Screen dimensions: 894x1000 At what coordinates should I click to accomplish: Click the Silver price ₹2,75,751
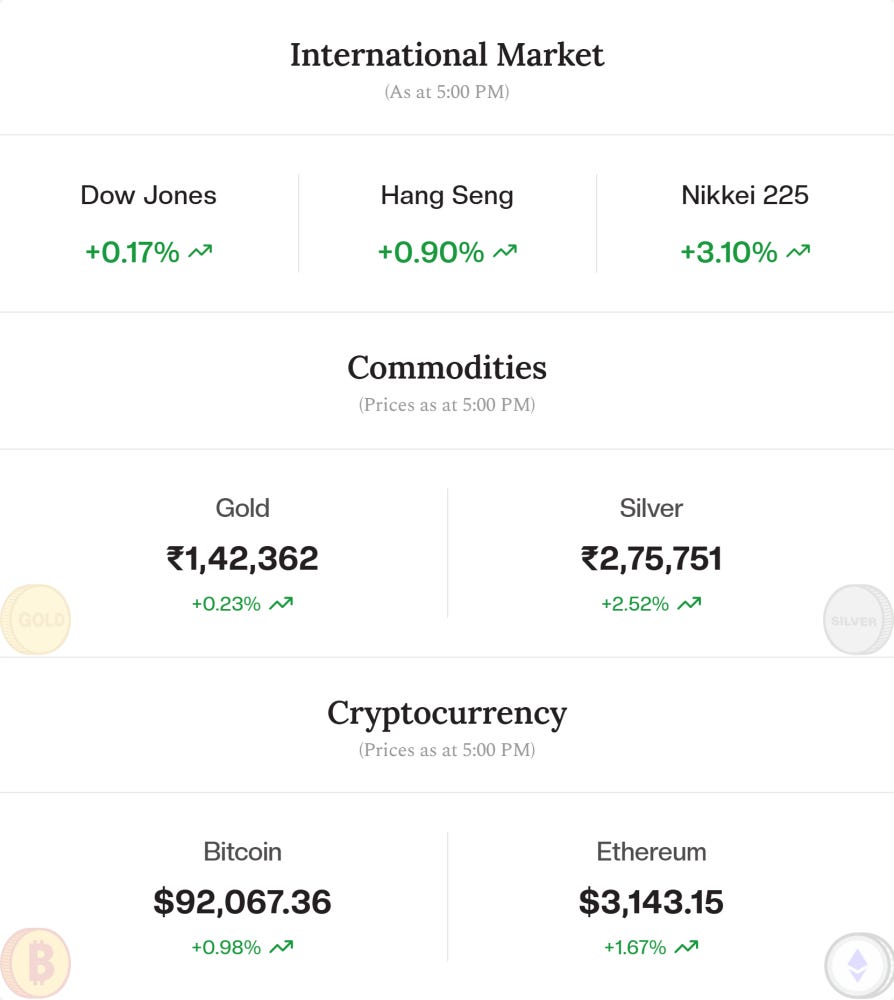(651, 558)
